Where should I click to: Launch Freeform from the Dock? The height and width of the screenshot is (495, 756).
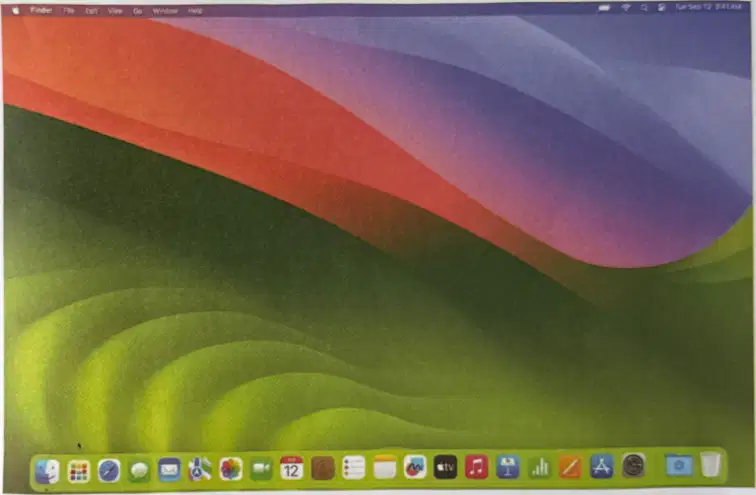pos(415,467)
